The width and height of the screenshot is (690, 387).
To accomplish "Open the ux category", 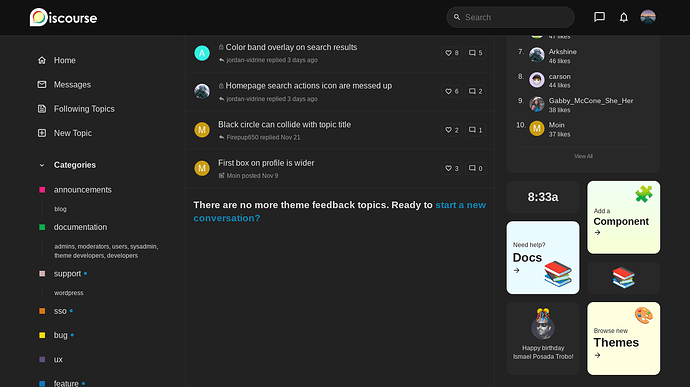I will (x=58, y=359).
